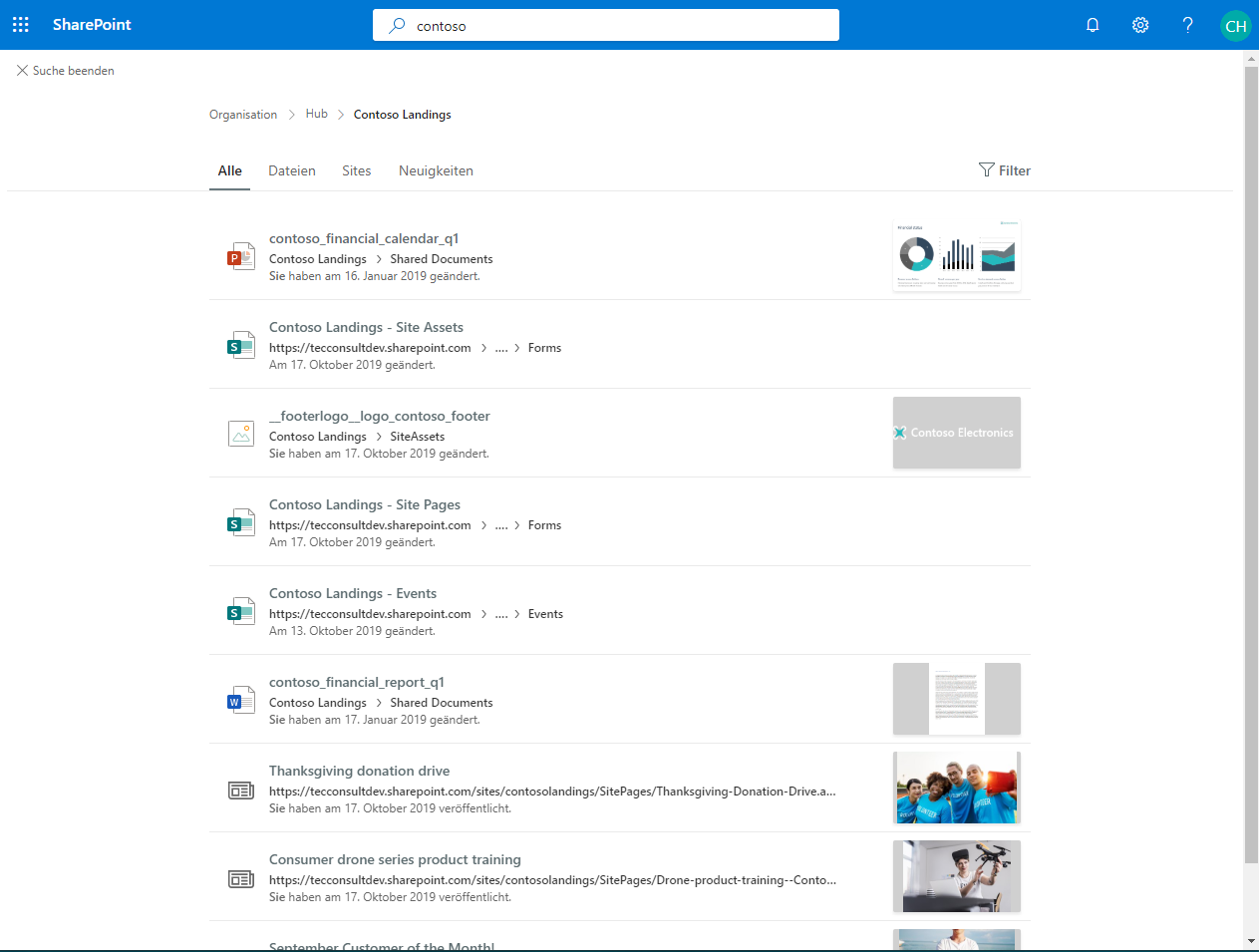
Task: Click Shared Documents under contoso_financial_report_q1
Action: click(442, 703)
